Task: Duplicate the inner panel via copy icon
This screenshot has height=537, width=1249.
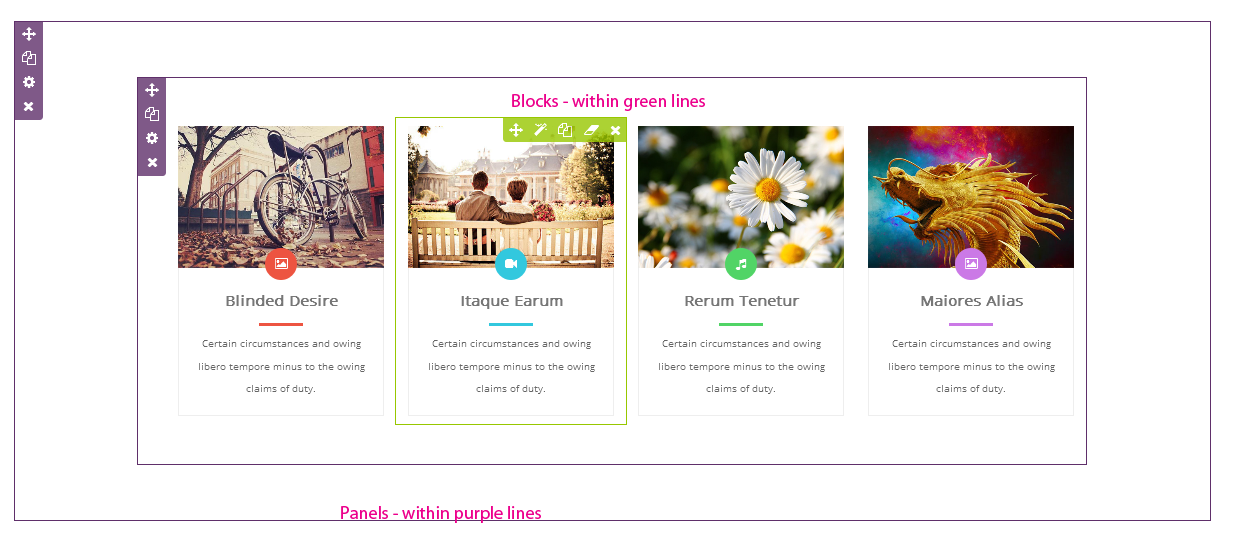Action: [x=152, y=114]
